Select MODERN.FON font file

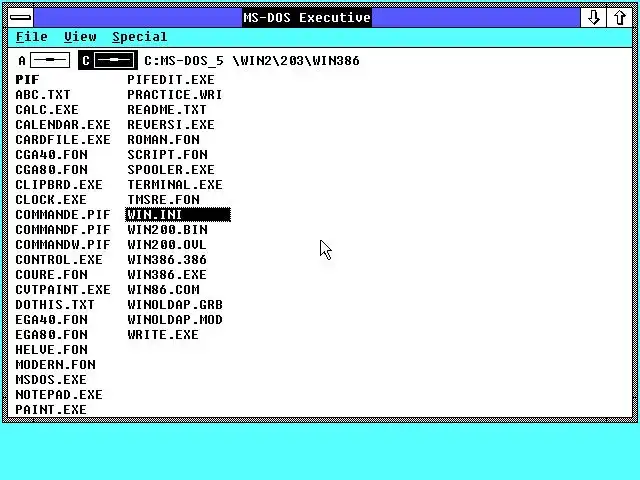tap(56, 364)
